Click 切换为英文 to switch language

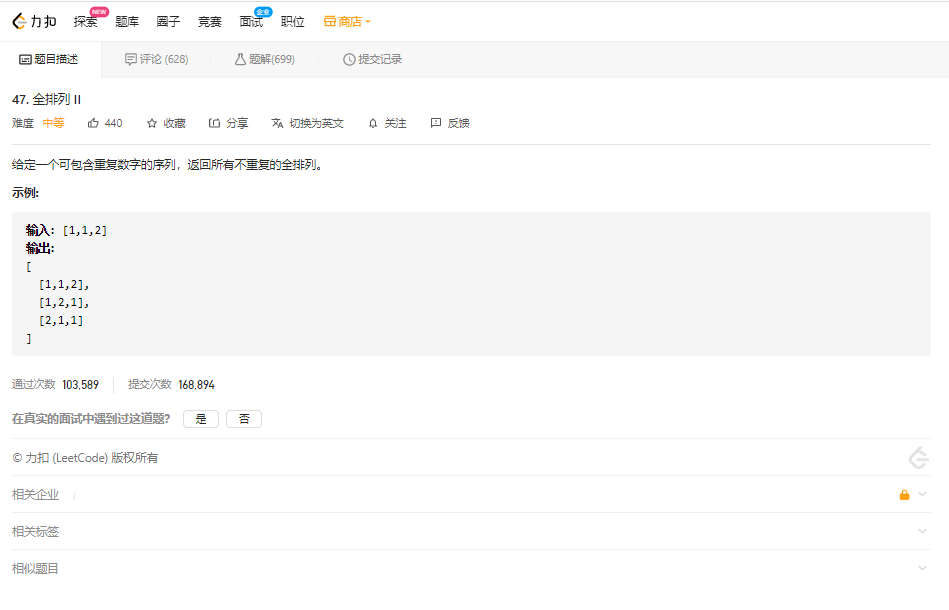(x=316, y=123)
